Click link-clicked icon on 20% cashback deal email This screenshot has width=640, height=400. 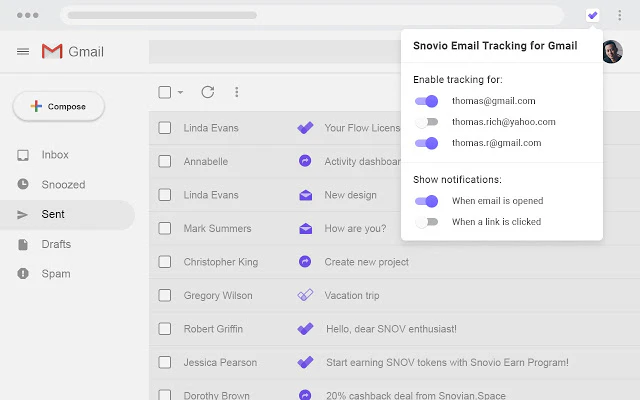pyautogui.click(x=305, y=395)
